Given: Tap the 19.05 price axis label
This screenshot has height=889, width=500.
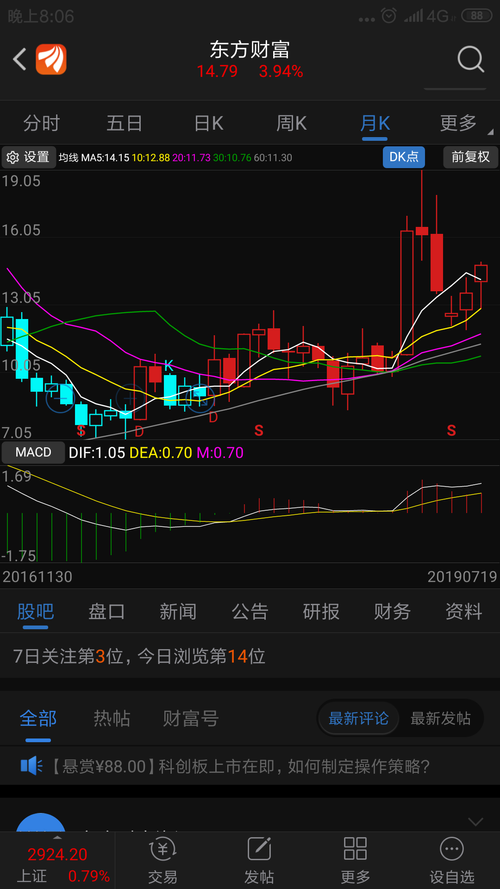Looking at the screenshot, I should point(21,181).
